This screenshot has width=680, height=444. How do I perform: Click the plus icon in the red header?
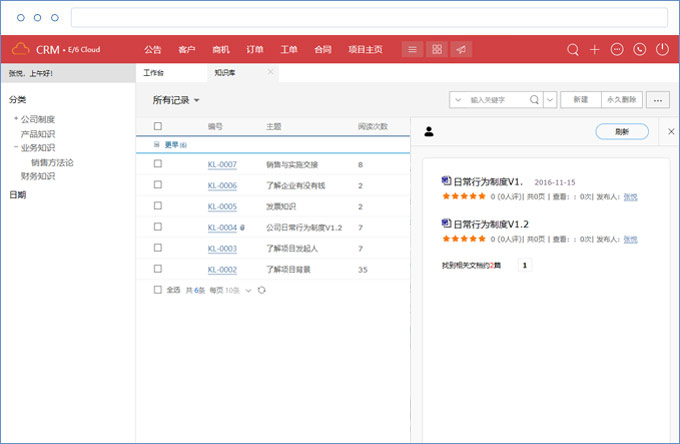(x=595, y=49)
